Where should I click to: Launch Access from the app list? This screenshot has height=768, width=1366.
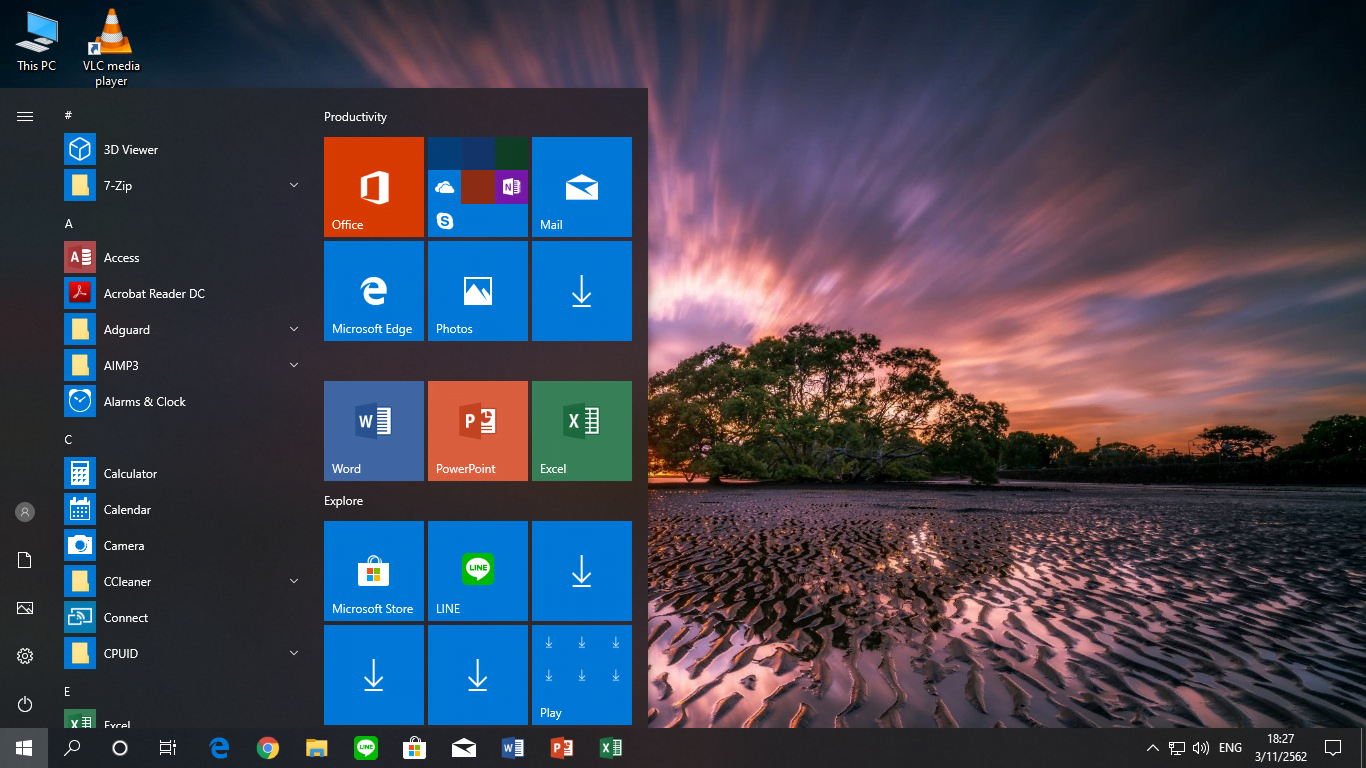pos(184,258)
